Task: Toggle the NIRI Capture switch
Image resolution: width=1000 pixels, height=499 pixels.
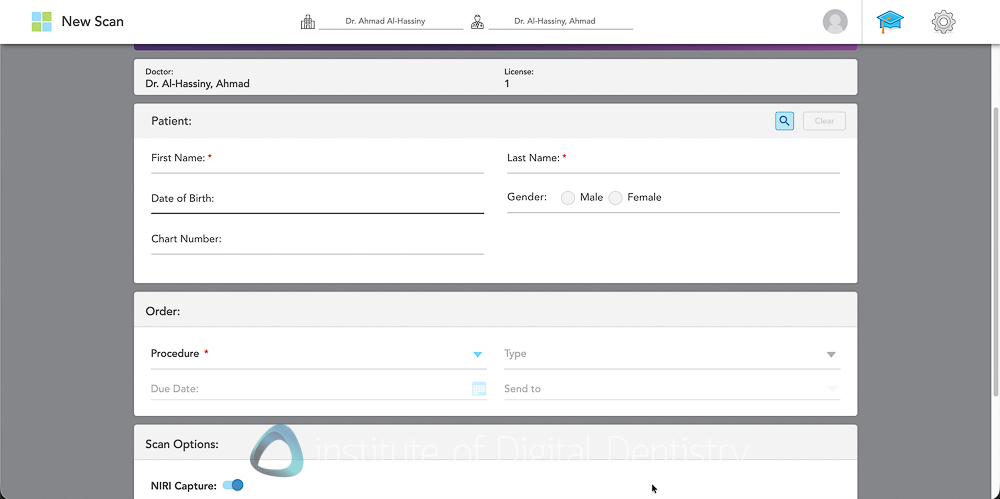Action: pyautogui.click(x=233, y=486)
